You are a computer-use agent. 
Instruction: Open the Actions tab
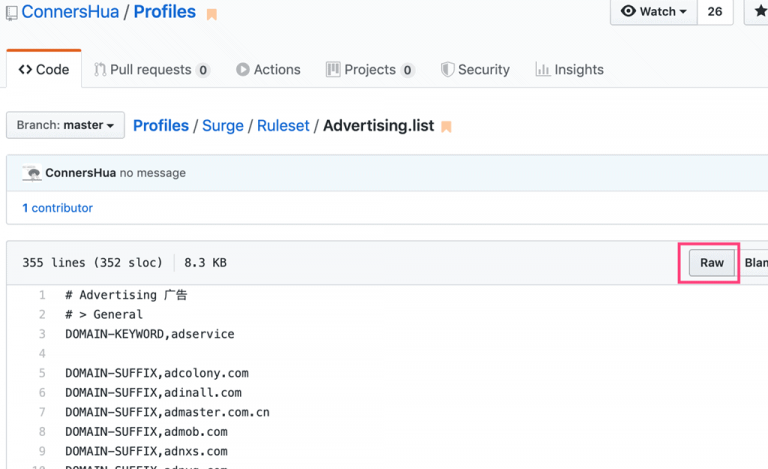(x=268, y=70)
